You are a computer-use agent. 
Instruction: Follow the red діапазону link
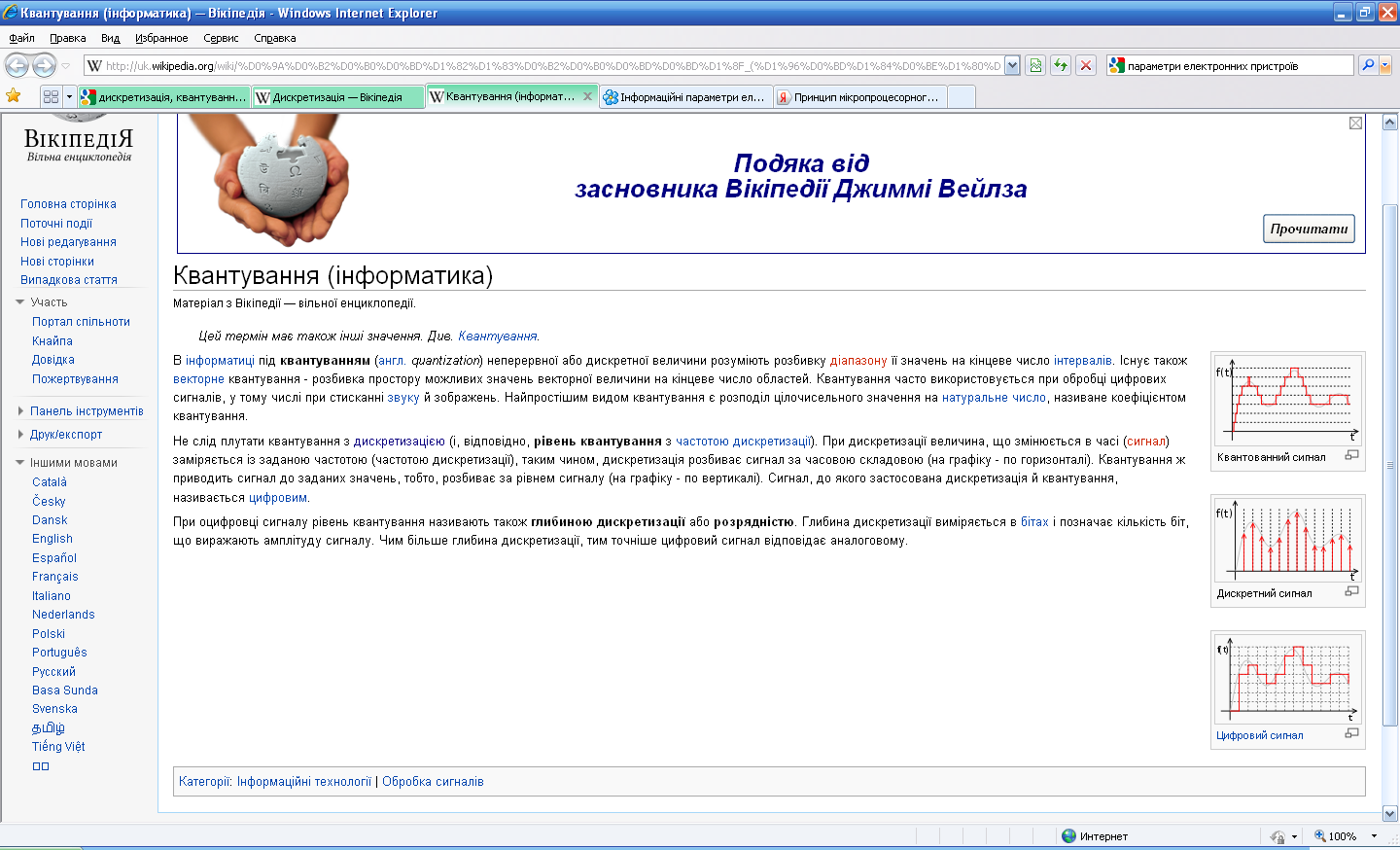pos(858,361)
